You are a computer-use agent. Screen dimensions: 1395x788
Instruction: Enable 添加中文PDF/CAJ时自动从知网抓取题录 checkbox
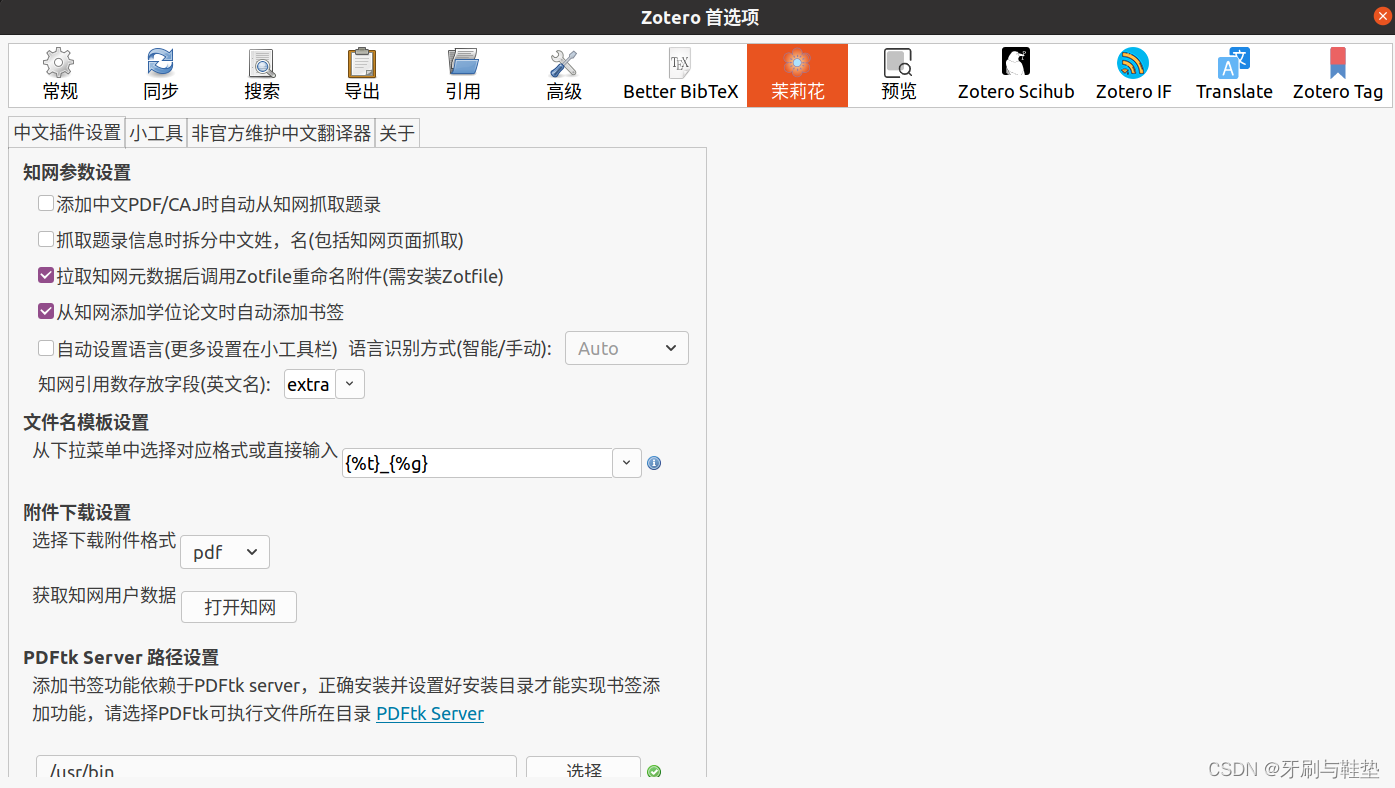point(46,204)
